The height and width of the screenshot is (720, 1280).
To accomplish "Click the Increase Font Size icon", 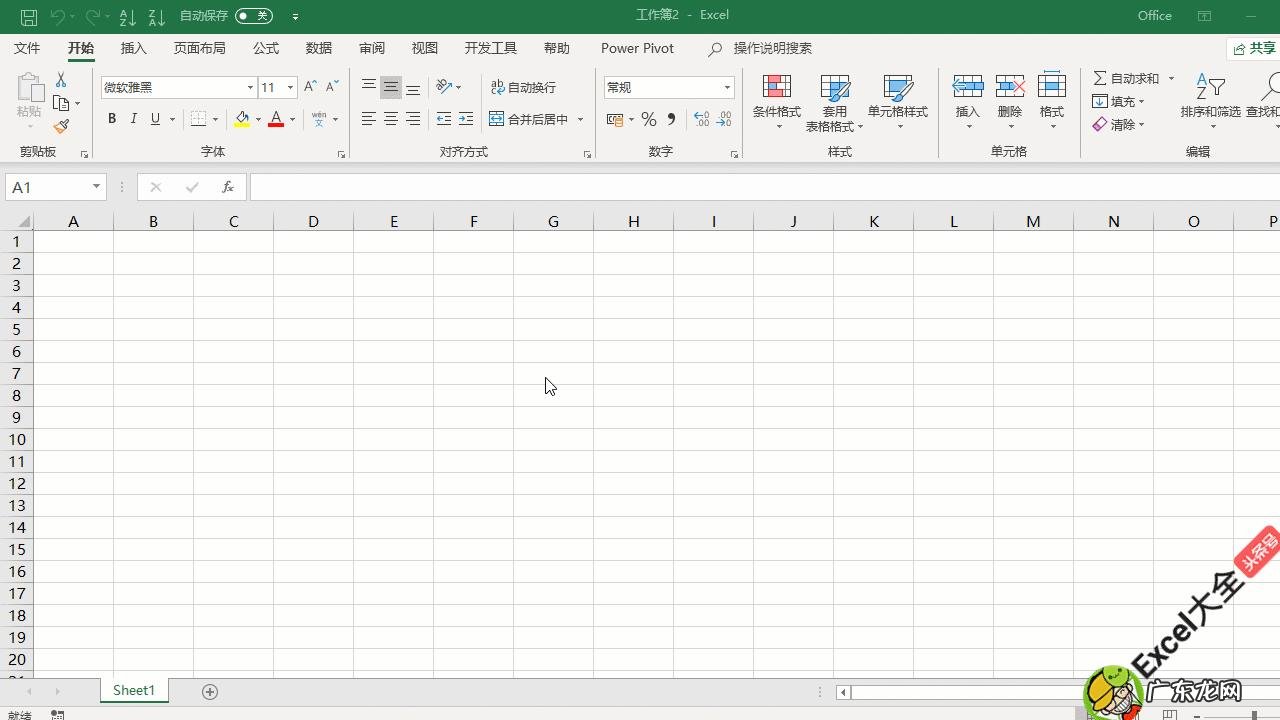I will 310,87.
